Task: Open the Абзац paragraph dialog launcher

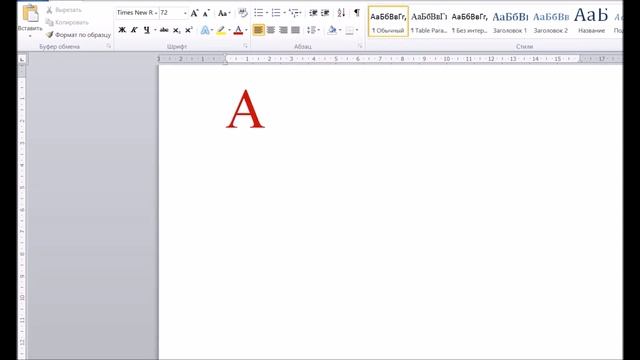Action: (360, 47)
